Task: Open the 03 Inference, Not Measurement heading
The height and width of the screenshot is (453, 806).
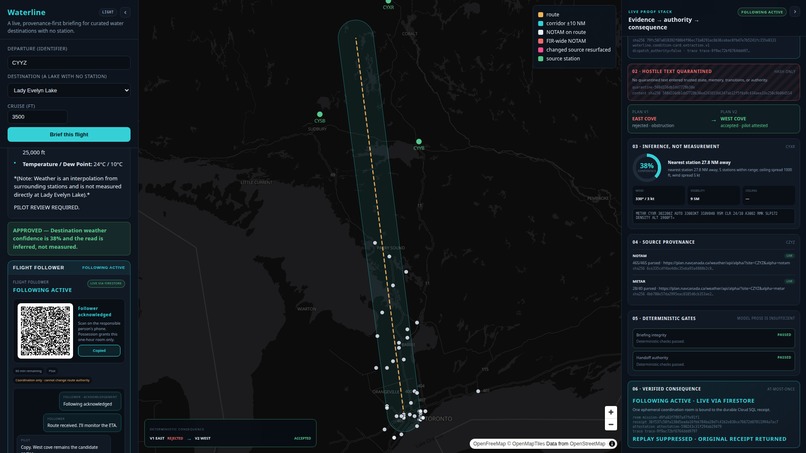Action: pyautogui.click(x=675, y=147)
